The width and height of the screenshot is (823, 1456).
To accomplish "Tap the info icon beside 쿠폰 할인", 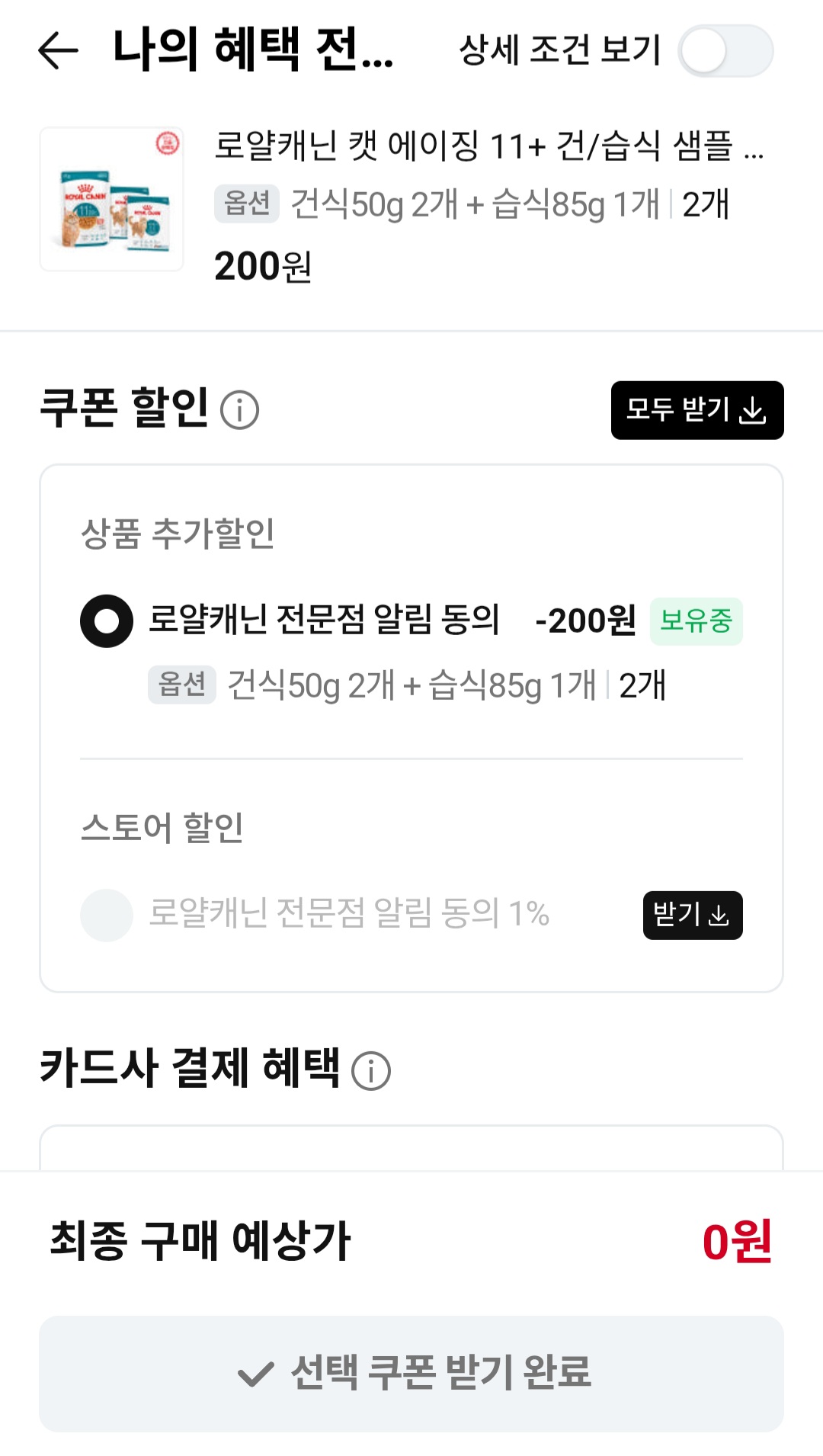I will (239, 410).
